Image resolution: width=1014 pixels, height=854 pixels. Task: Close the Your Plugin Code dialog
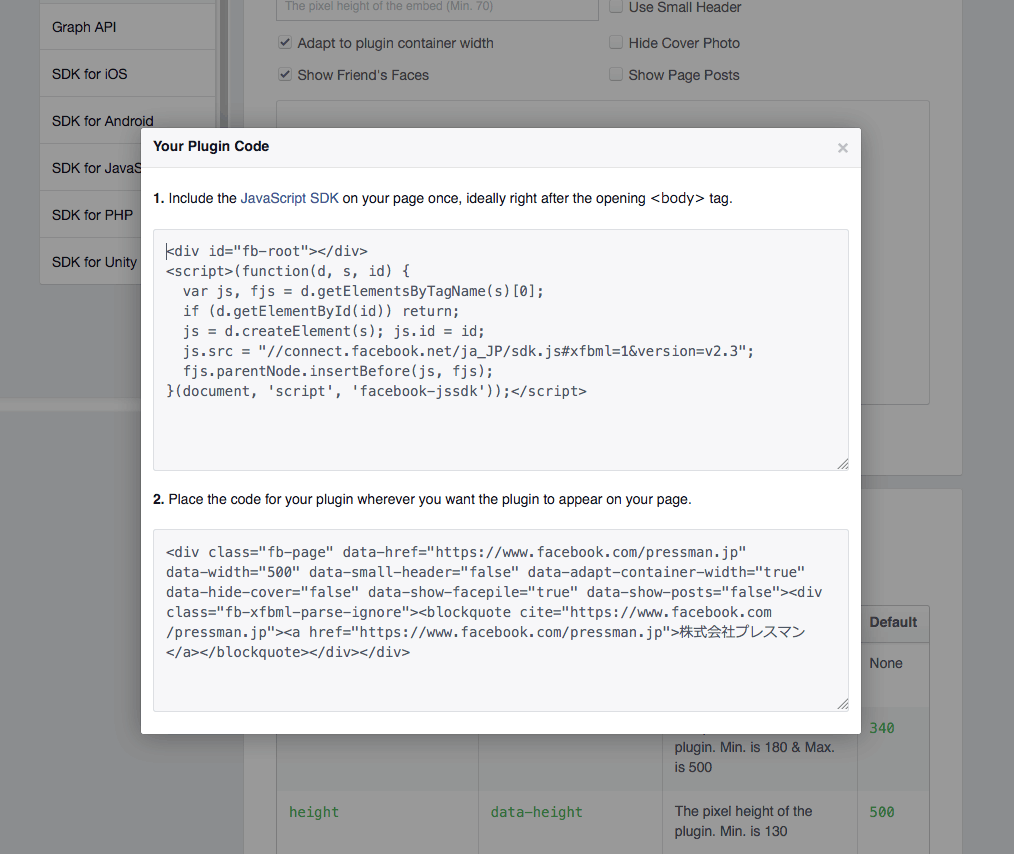coord(842,148)
